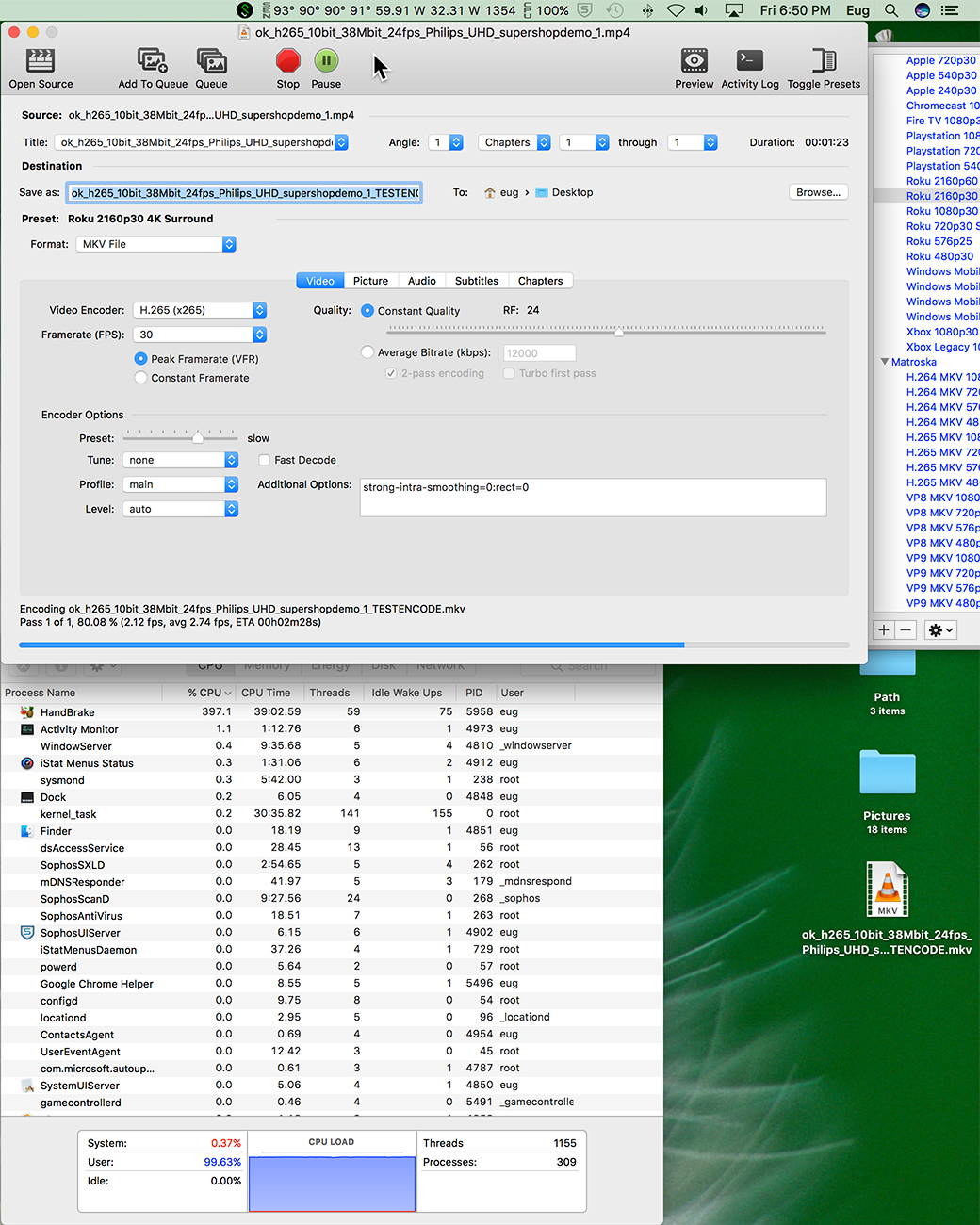Open the Profile dropdown

coord(181,484)
